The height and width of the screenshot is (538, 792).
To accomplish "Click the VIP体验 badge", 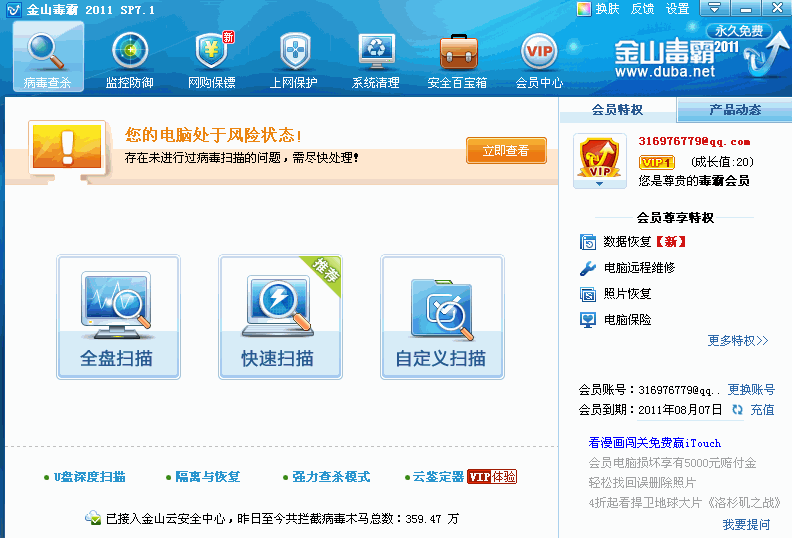I will coord(492,477).
